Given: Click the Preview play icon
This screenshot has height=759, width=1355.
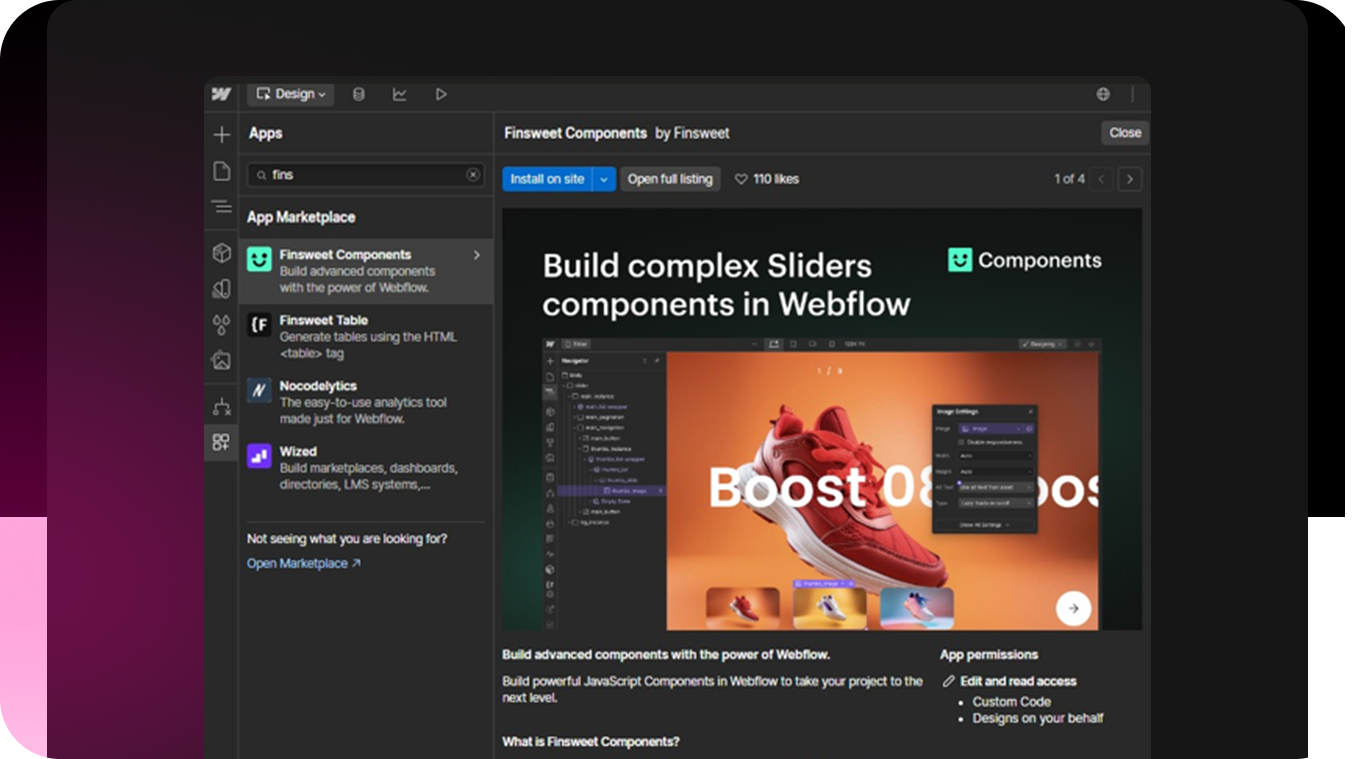Looking at the screenshot, I should 441,94.
